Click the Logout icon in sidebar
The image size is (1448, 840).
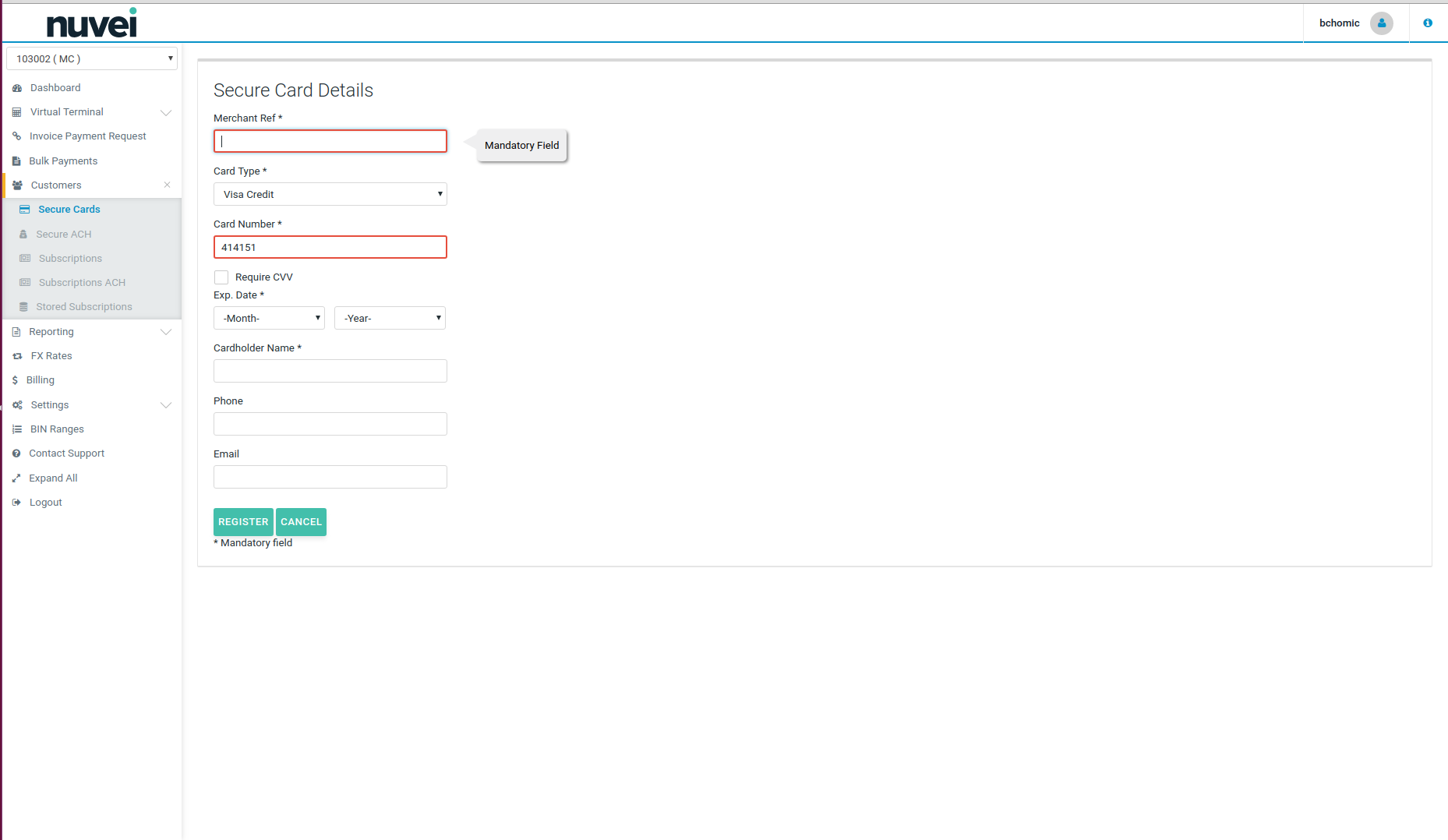[16, 503]
